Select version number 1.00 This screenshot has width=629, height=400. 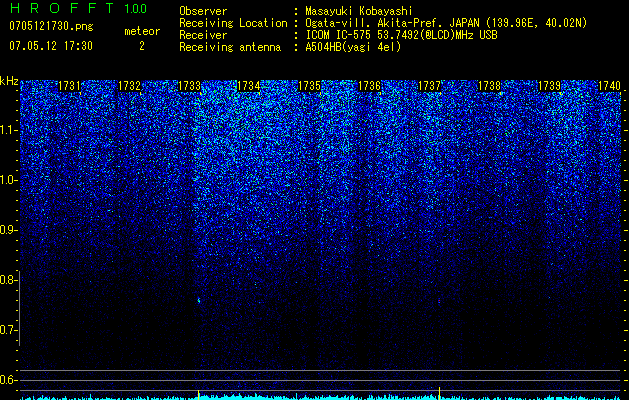click(136, 9)
